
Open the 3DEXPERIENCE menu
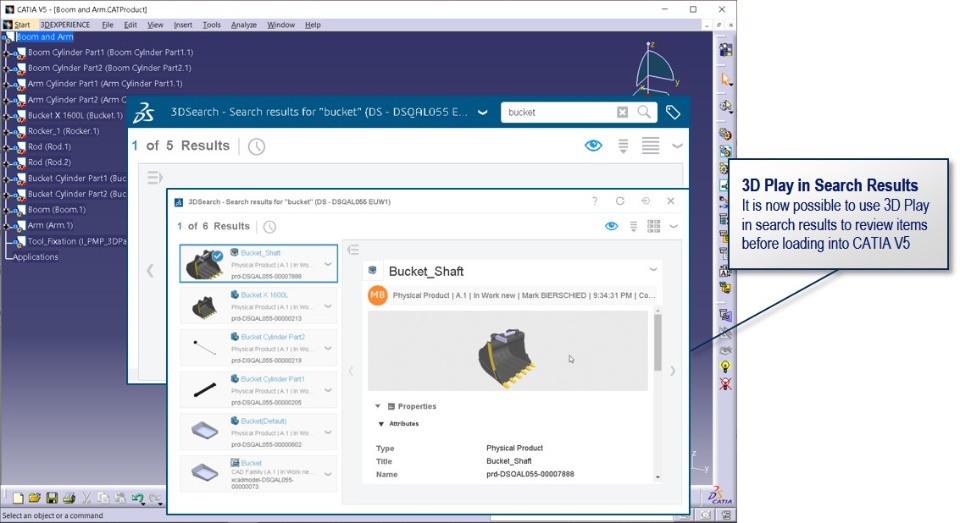65,25
